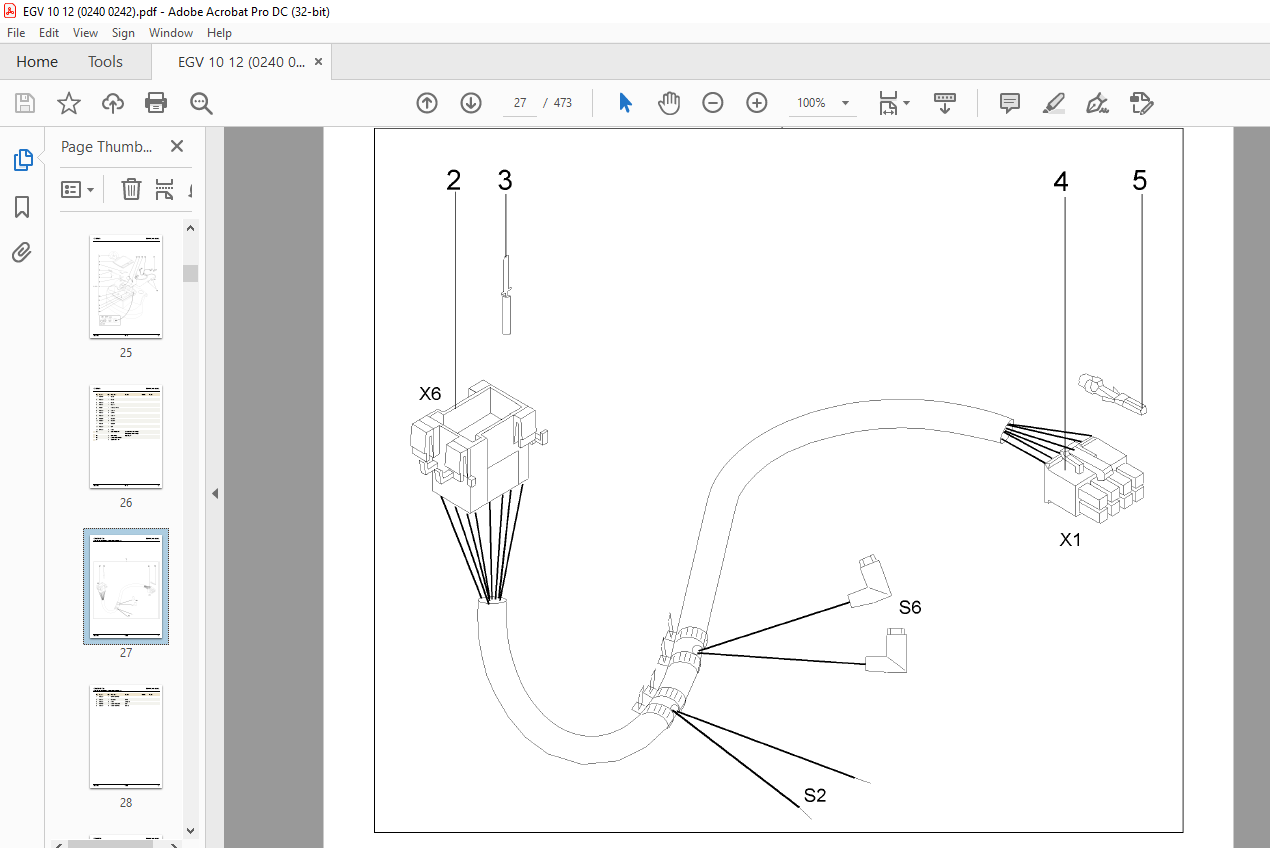Open fit page options tool
The height and width of the screenshot is (848, 1270).
click(888, 103)
